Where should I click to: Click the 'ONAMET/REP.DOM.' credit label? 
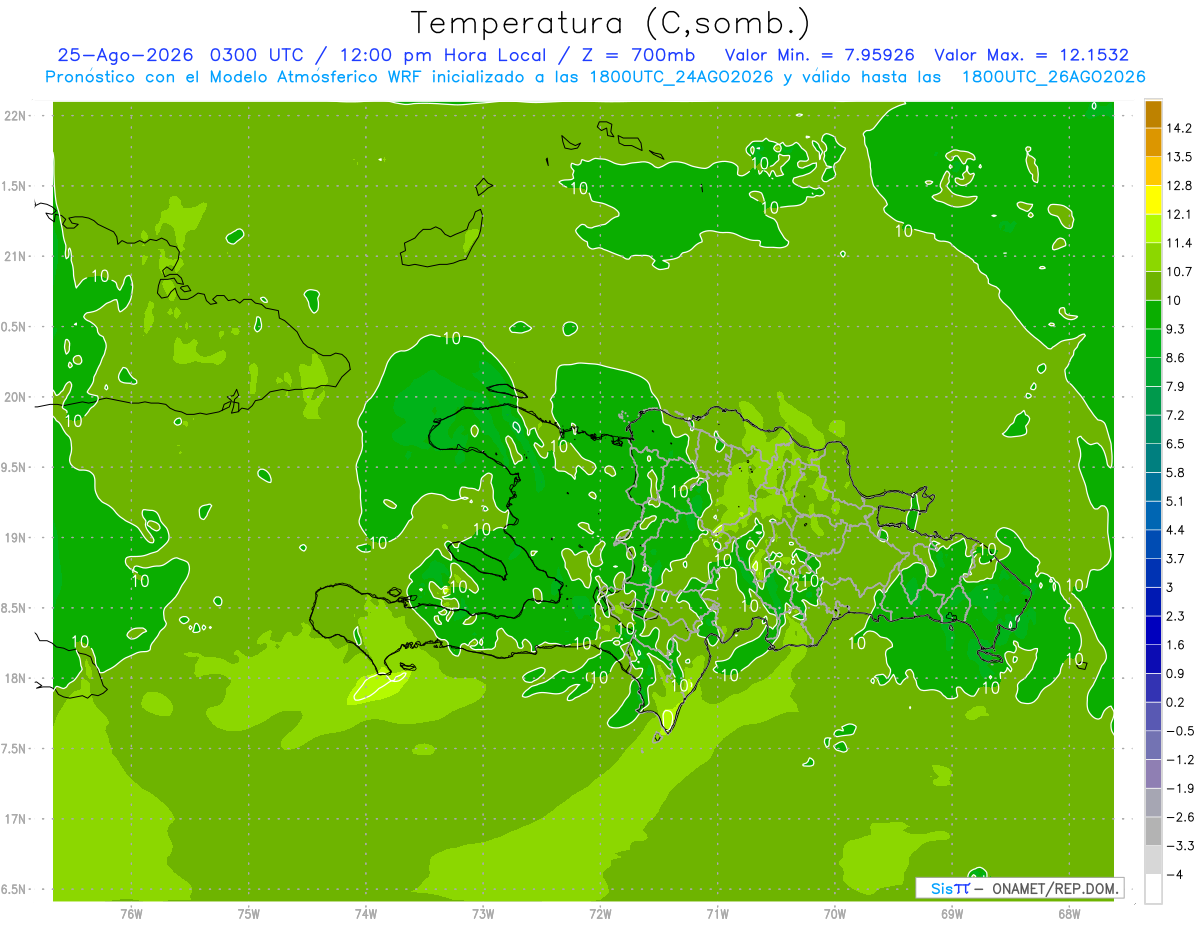click(1056, 888)
